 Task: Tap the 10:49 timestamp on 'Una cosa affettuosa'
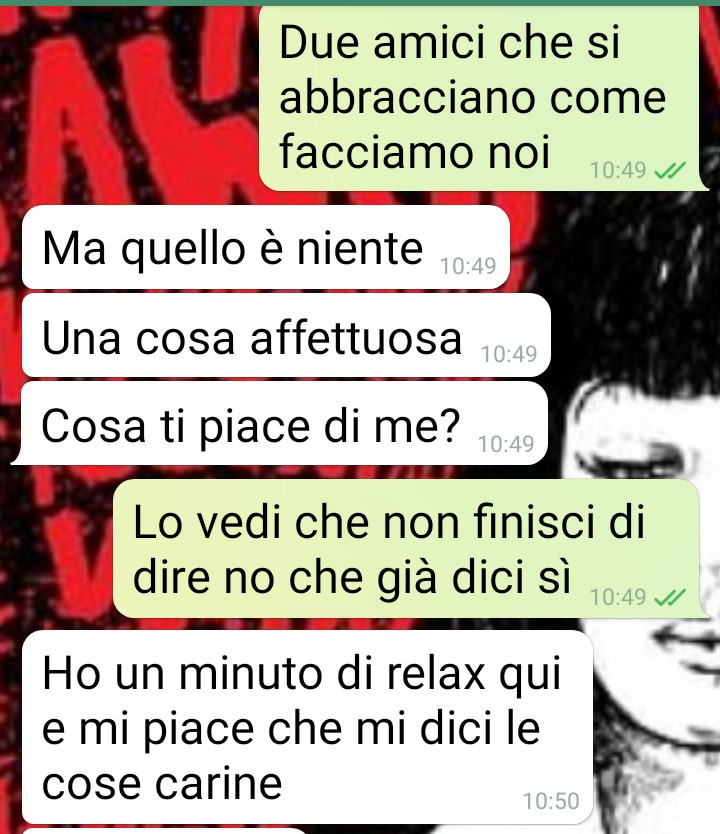pyautogui.click(x=509, y=354)
